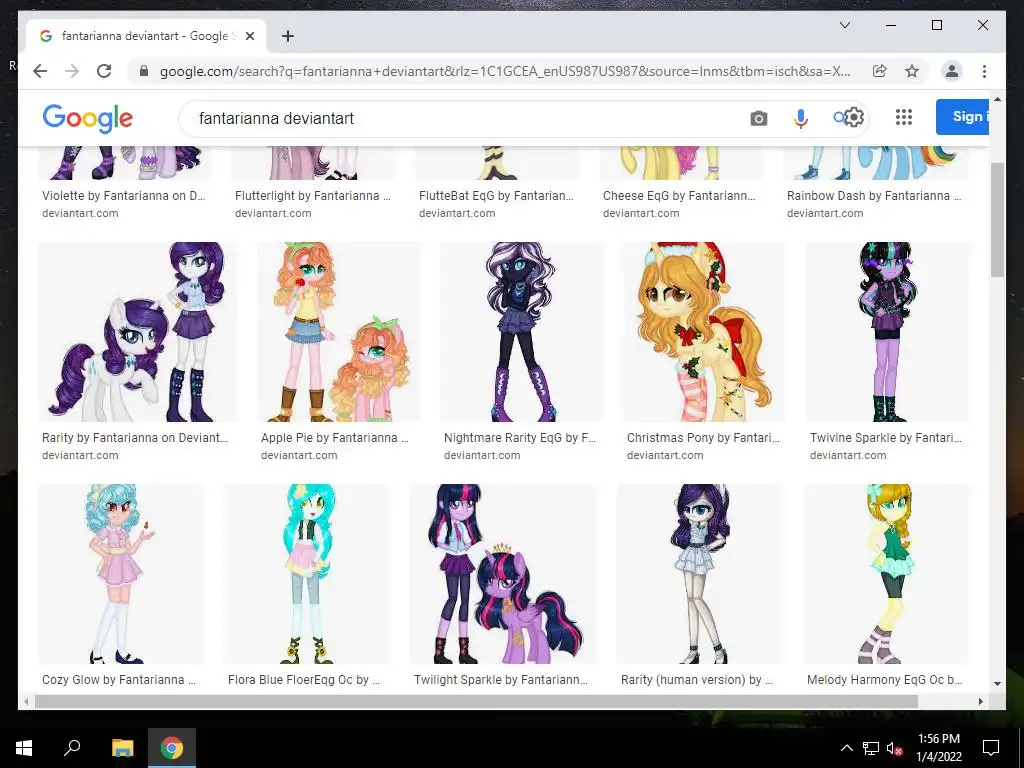Start voice search with microphone
This screenshot has height=768, width=1024.
coord(801,118)
